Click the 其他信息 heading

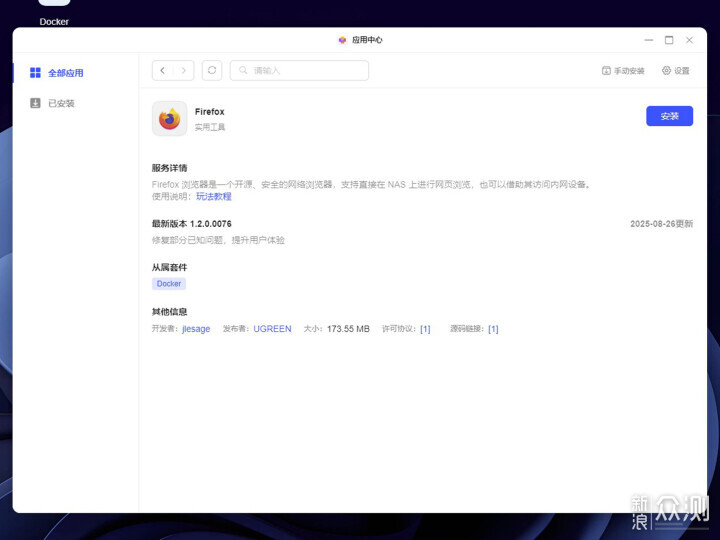169,312
